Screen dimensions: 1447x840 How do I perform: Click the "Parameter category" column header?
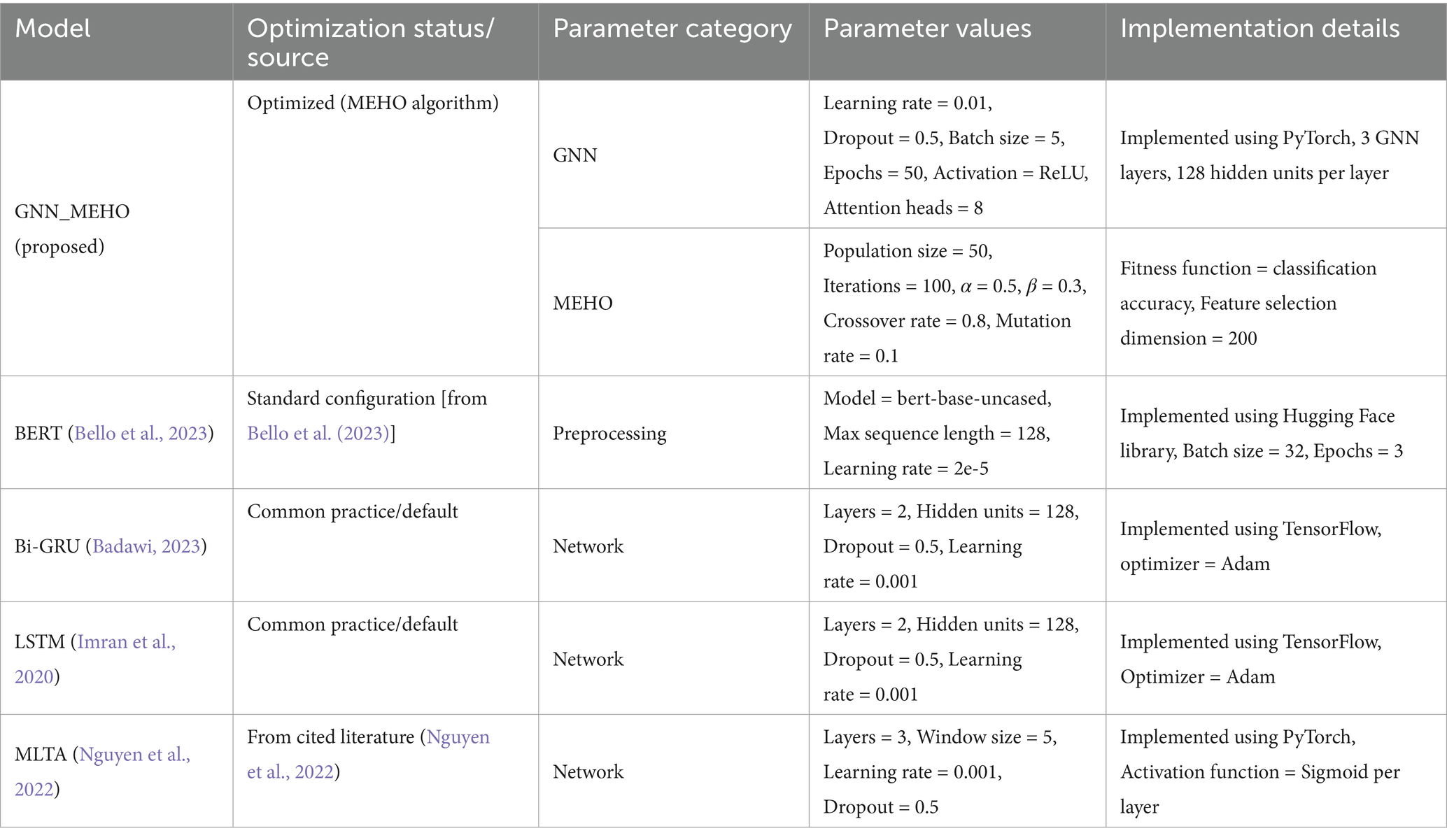(672, 29)
